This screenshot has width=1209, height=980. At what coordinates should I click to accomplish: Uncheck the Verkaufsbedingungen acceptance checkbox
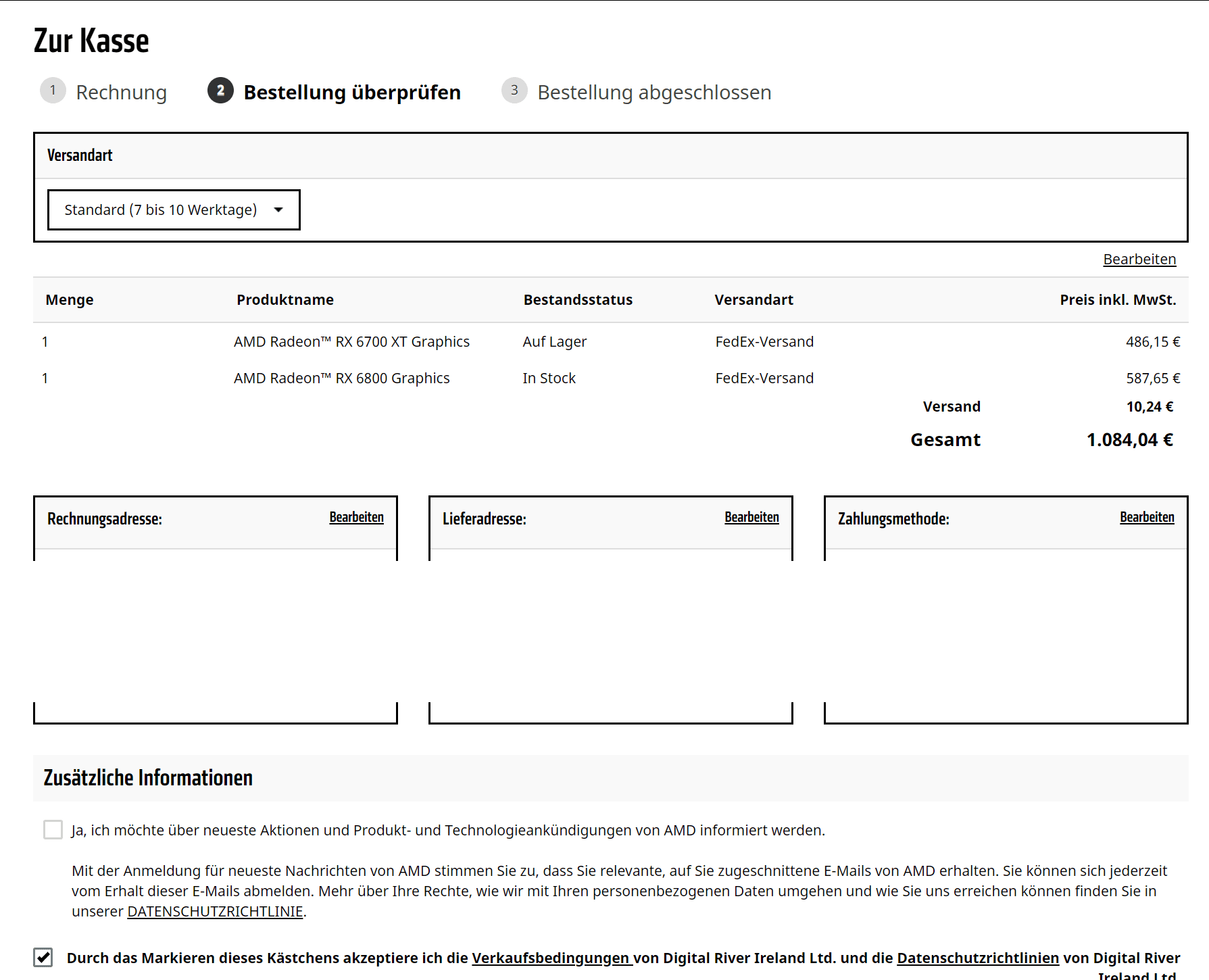(x=43, y=957)
